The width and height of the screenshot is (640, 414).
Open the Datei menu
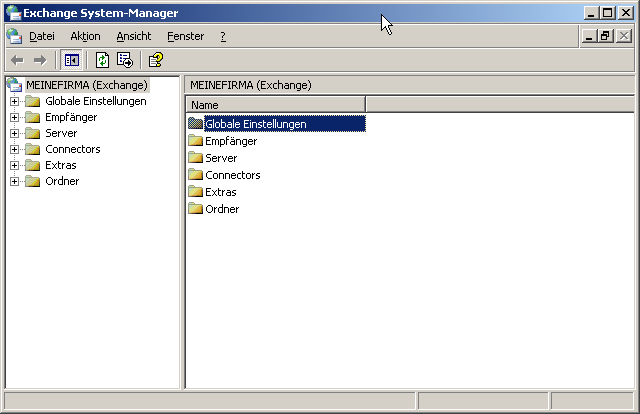pos(42,36)
